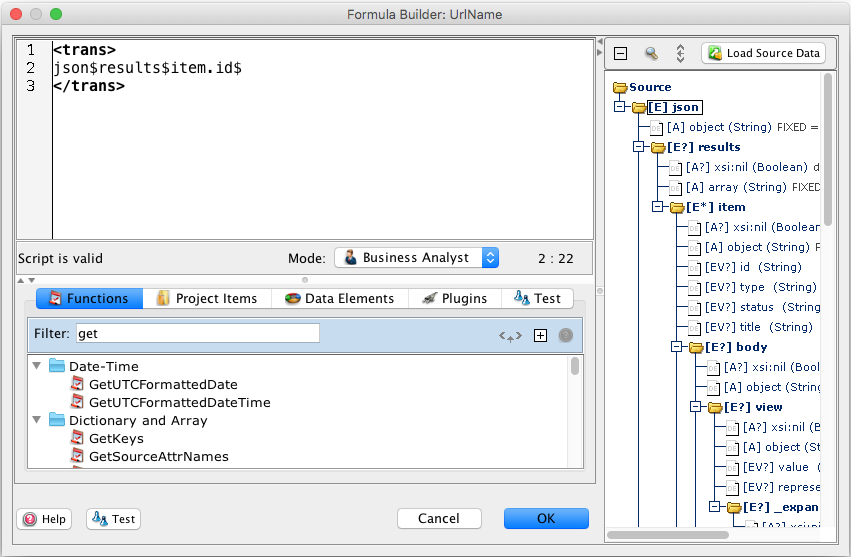Image resolution: width=851 pixels, height=557 pixels.
Task: Open the Data Elements tab
Action: (x=340, y=298)
